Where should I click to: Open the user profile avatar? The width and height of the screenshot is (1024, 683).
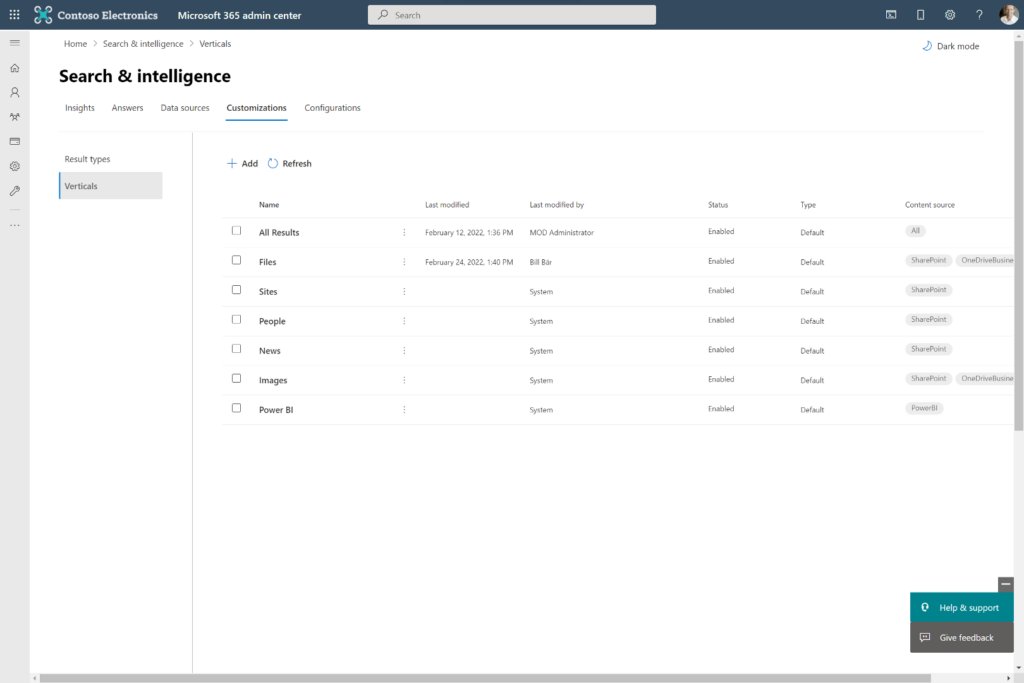coord(1008,14)
